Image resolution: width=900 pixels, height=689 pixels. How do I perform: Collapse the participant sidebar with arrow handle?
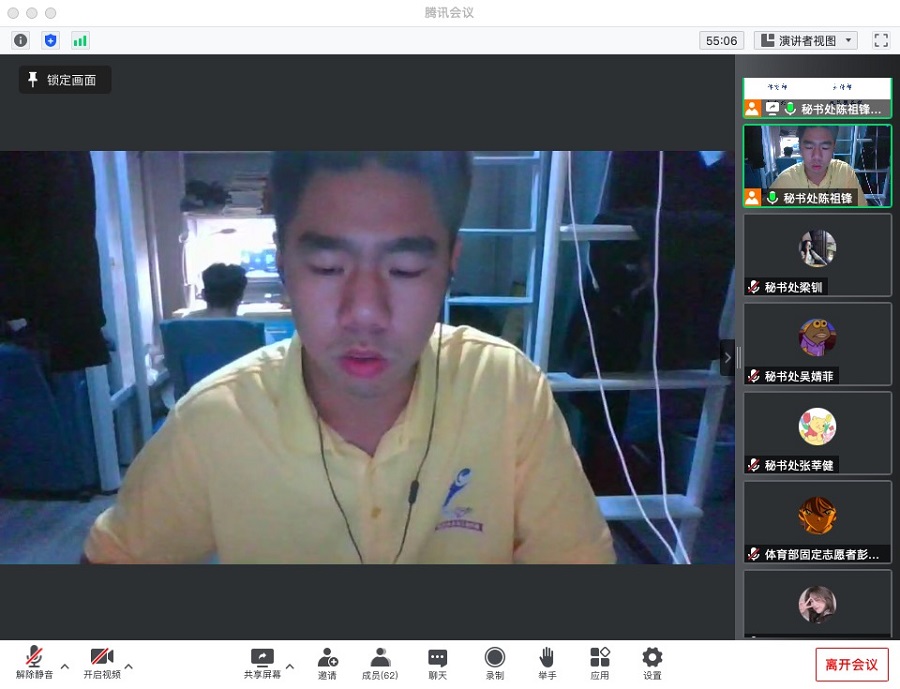click(727, 358)
